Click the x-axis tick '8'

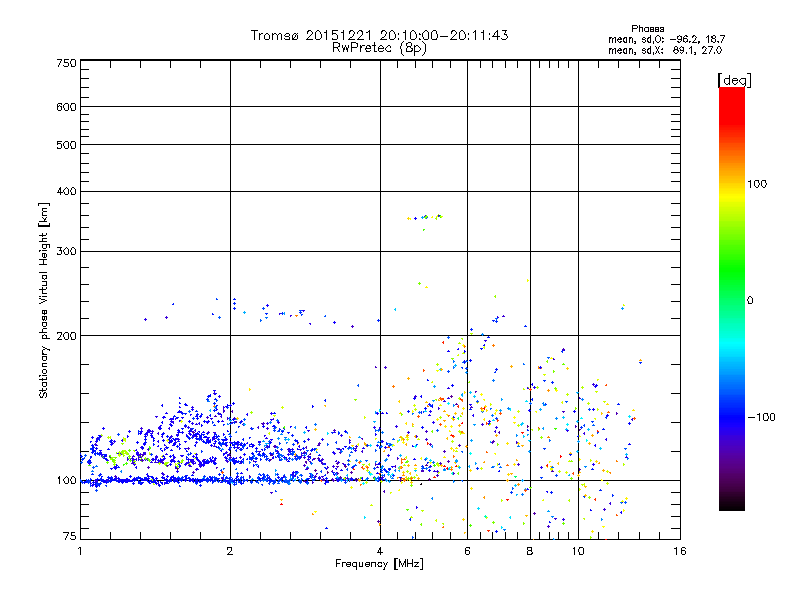click(x=530, y=551)
